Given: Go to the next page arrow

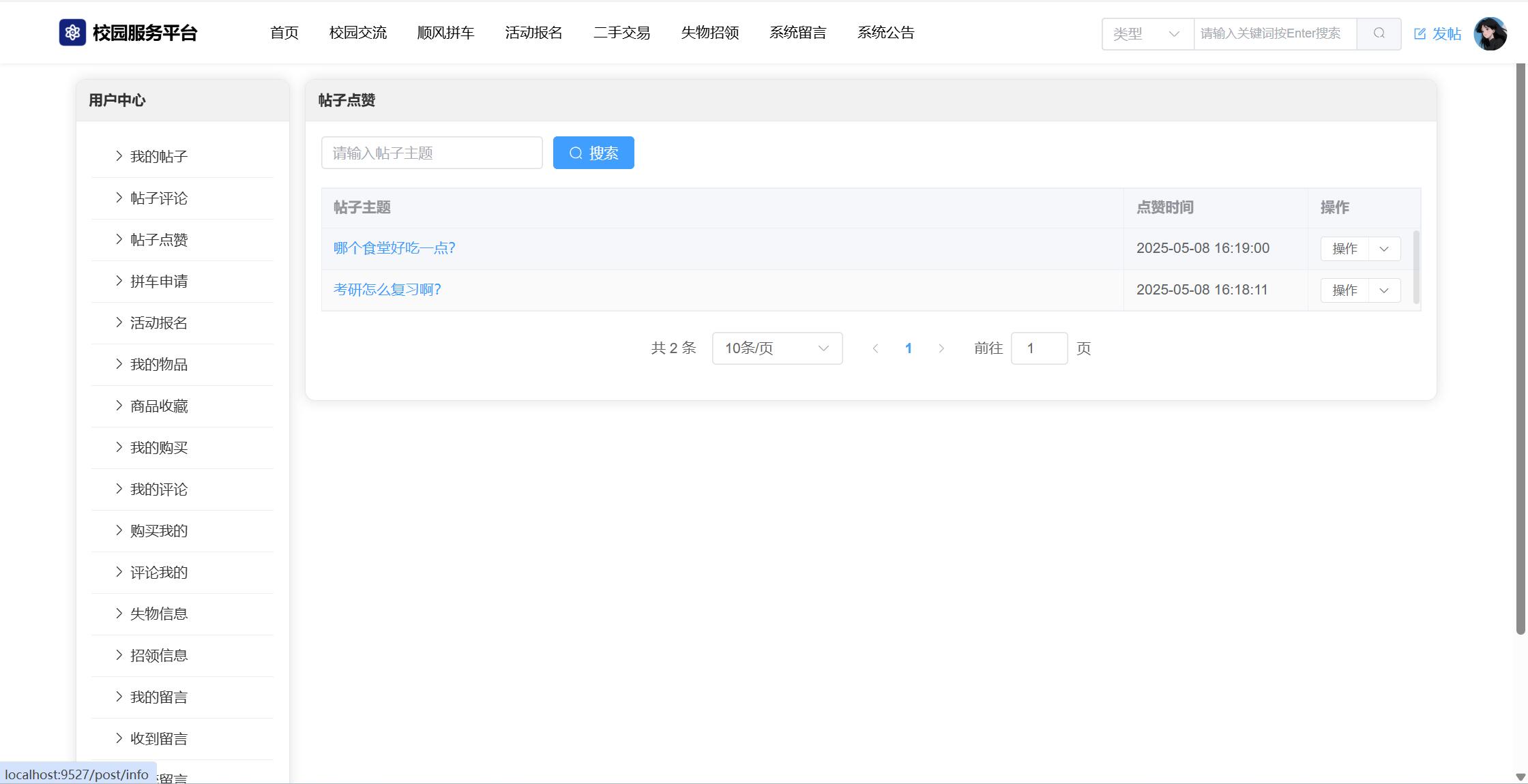Looking at the screenshot, I should pos(941,348).
